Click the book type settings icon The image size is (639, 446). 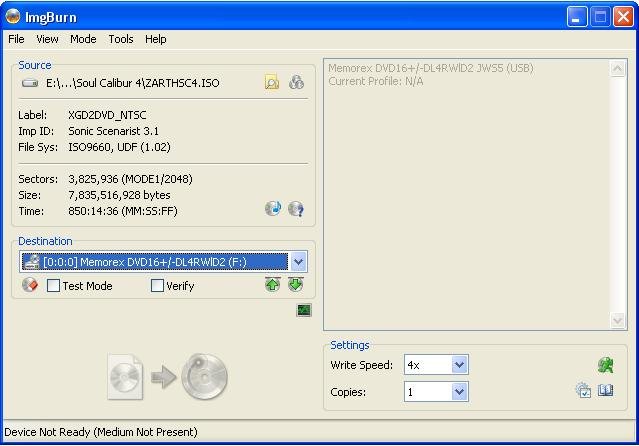coord(606,390)
